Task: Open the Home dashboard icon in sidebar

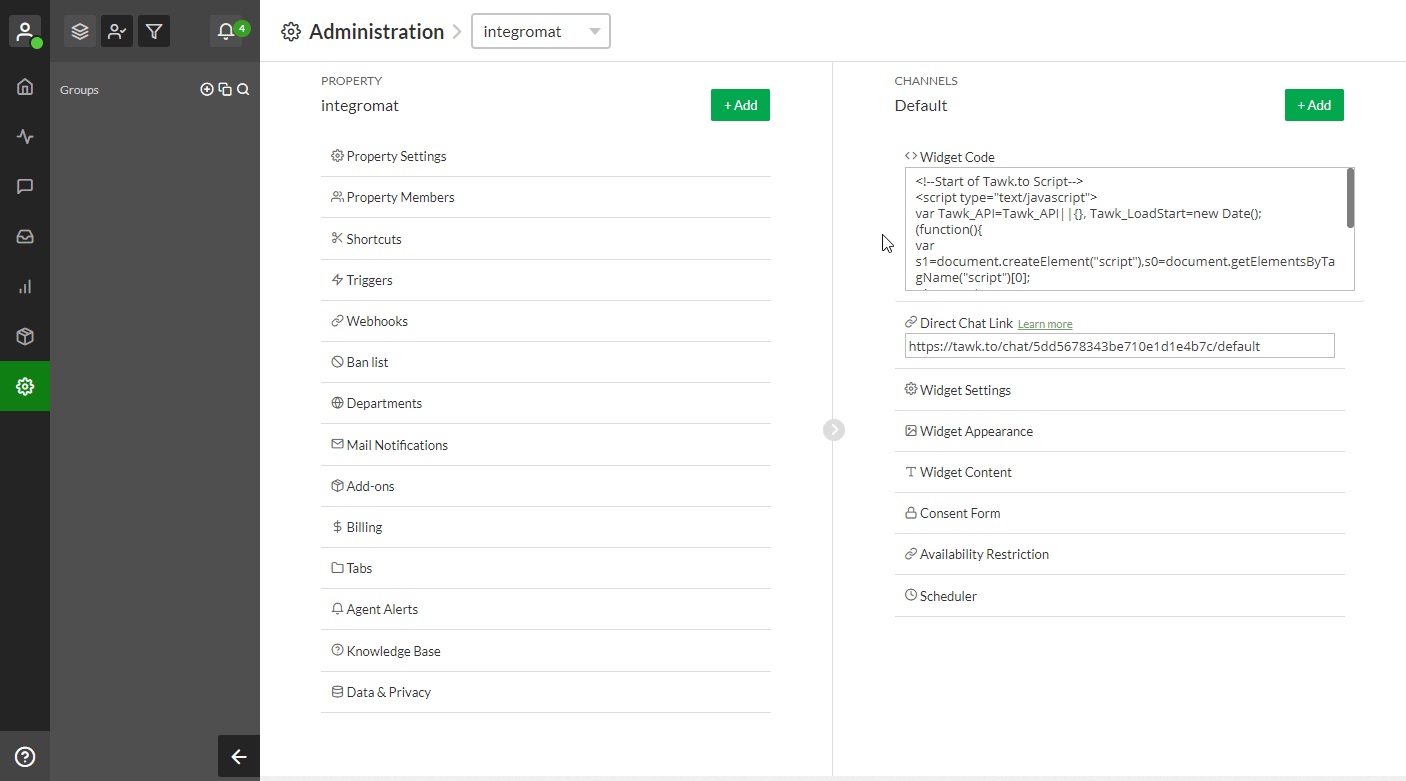Action: point(25,87)
